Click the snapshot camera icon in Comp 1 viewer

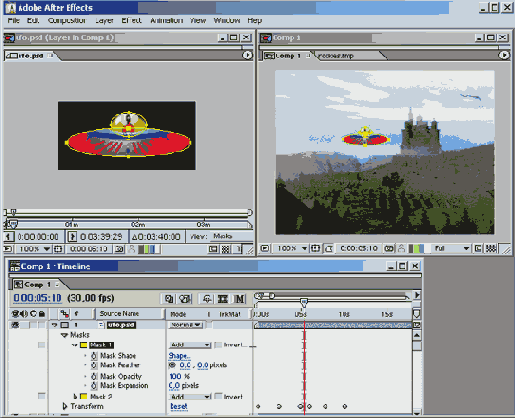click(389, 248)
